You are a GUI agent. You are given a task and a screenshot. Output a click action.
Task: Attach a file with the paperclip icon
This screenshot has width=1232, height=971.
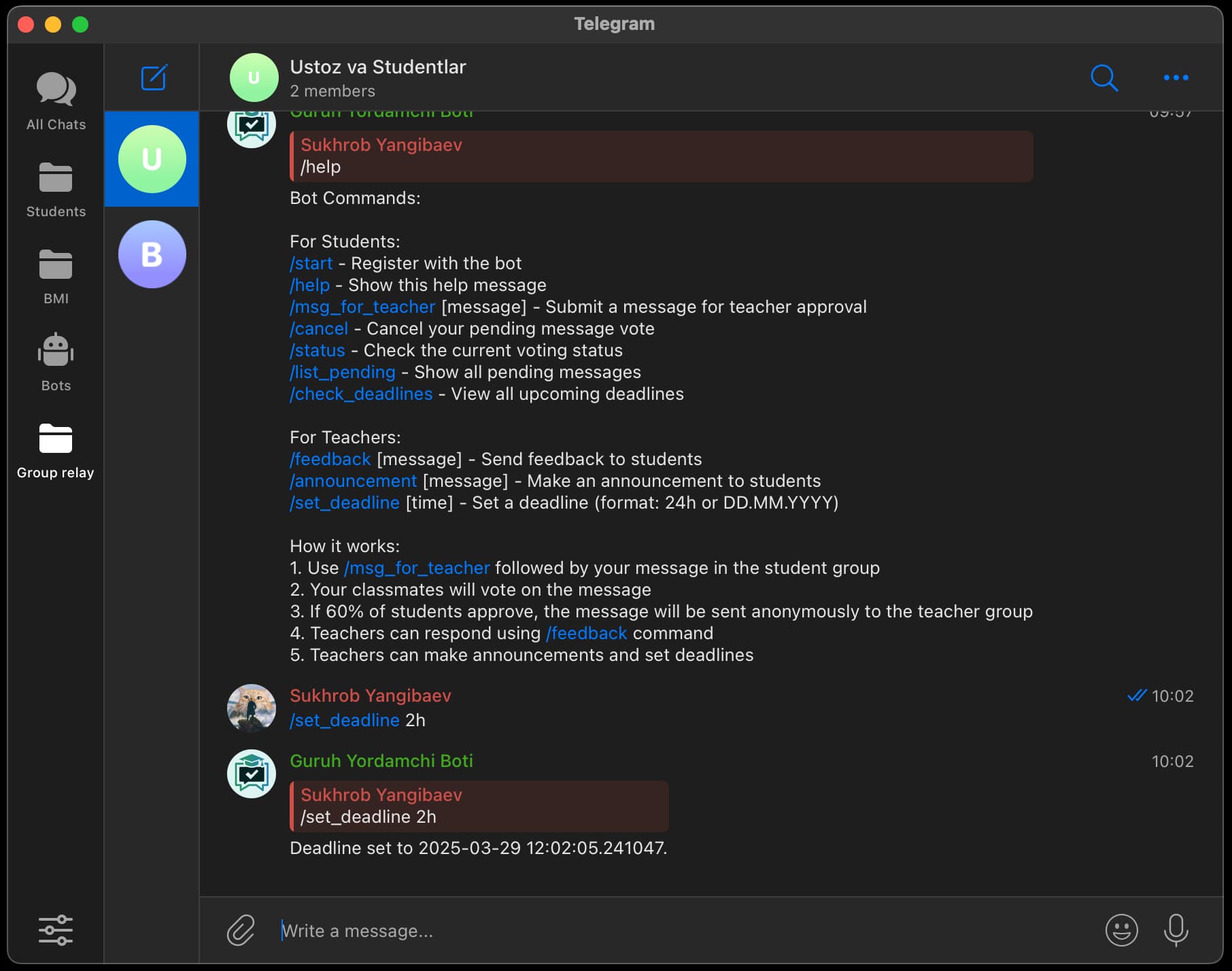(241, 930)
